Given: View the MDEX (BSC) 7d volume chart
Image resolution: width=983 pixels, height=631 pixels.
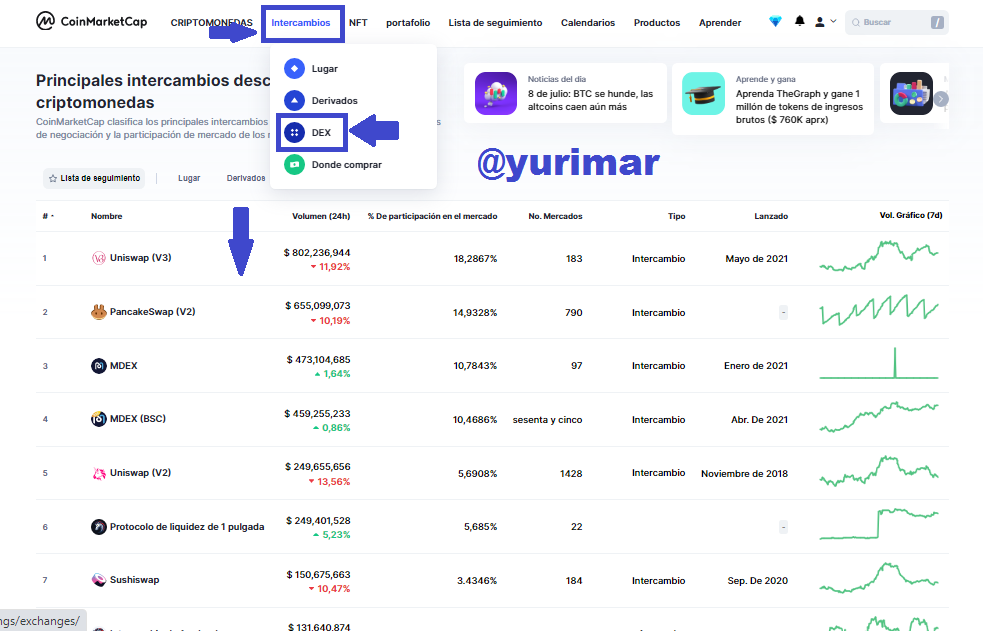Looking at the screenshot, I should click(x=879, y=417).
